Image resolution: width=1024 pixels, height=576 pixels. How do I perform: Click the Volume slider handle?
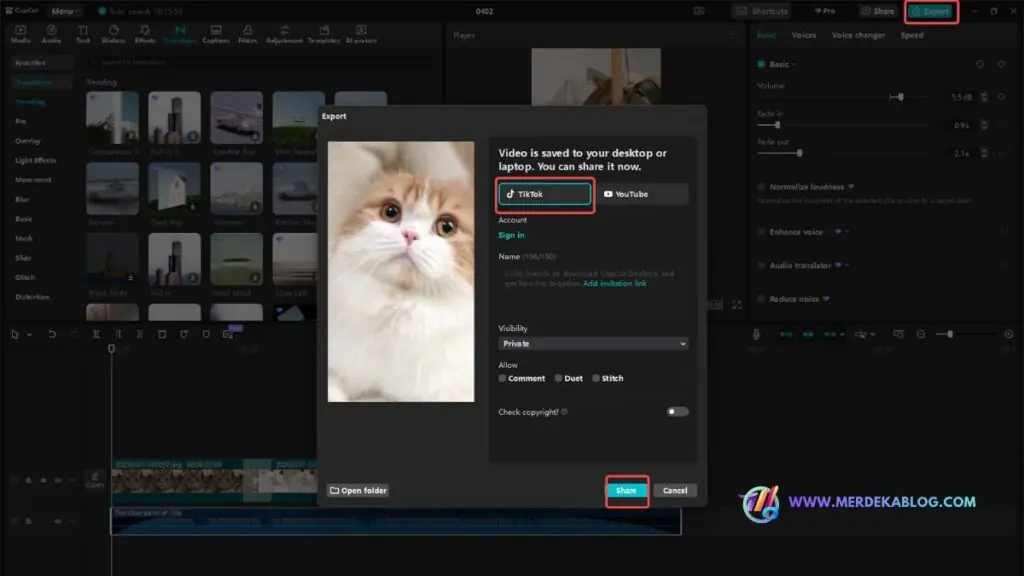click(x=900, y=97)
